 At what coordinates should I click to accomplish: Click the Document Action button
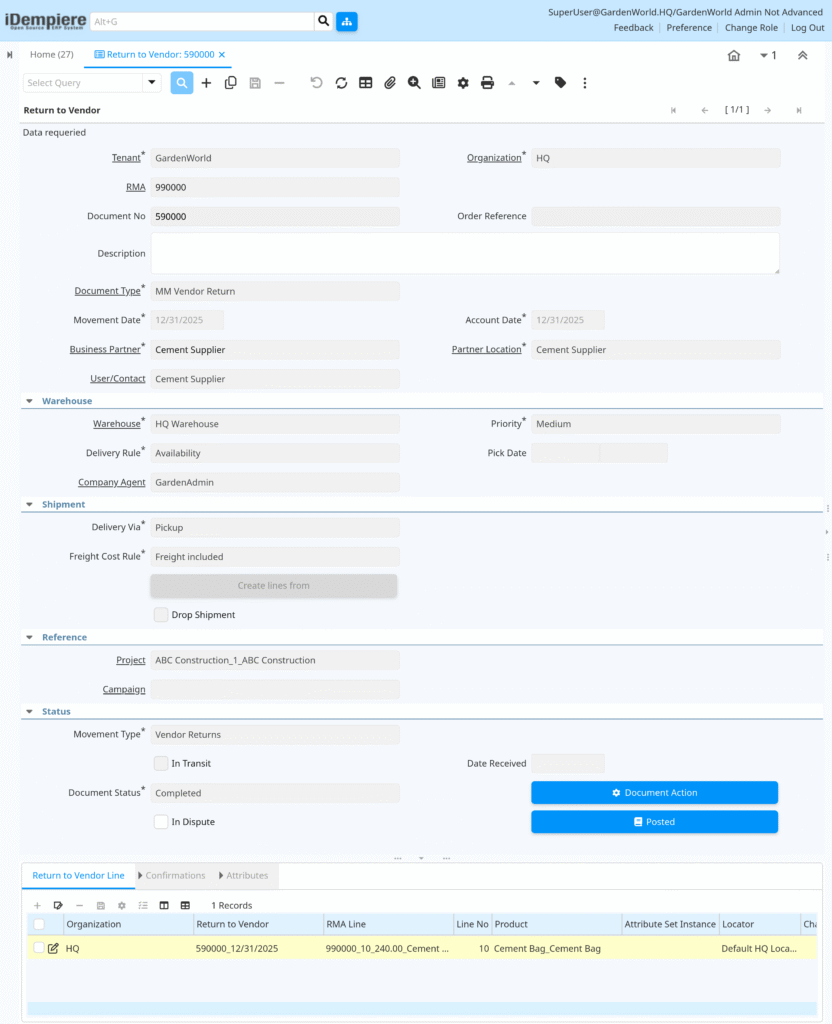pos(654,792)
